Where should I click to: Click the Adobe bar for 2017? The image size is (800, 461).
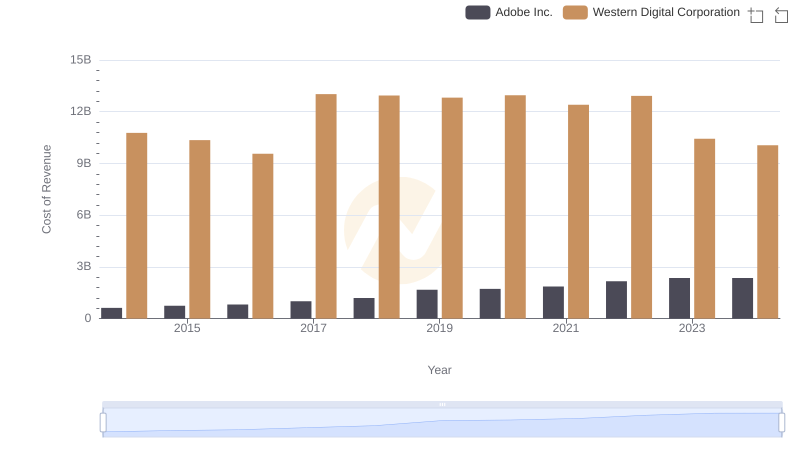click(x=301, y=310)
